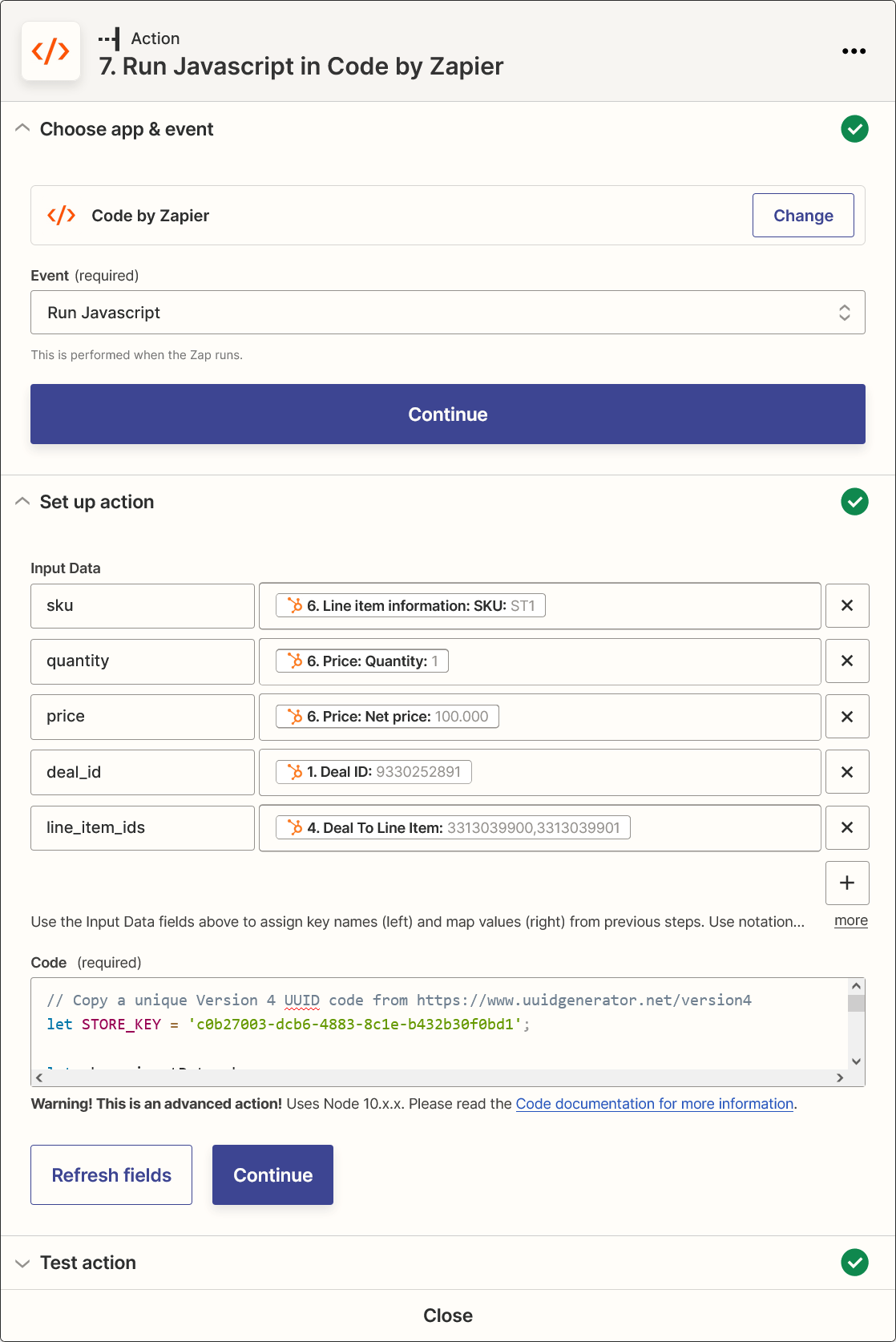The image size is (896, 1342).
Task: Add a new Input Data row
Action: pyautogui.click(x=847, y=883)
